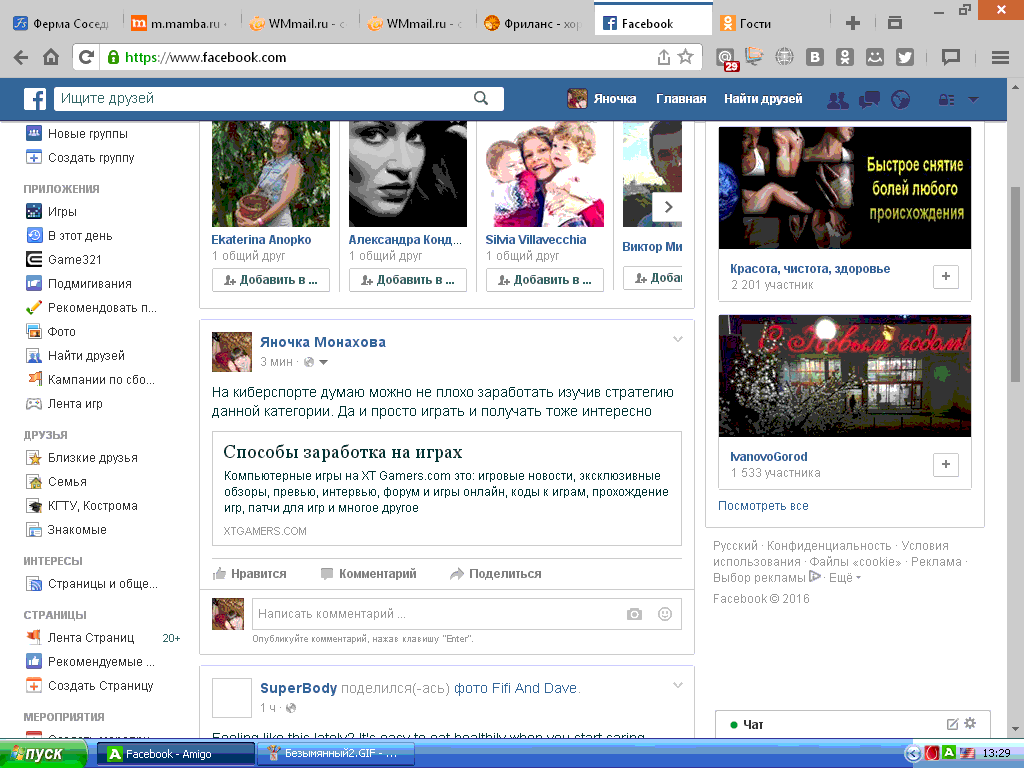The height and width of the screenshot is (768, 1024).
Task: Open emoji smiley picker in comment
Action: pos(665,614)
